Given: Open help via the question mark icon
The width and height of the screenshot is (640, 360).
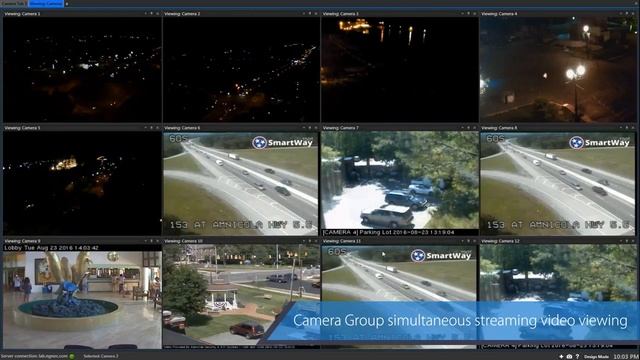Looking at the screenshot, I should pos(577,356).
